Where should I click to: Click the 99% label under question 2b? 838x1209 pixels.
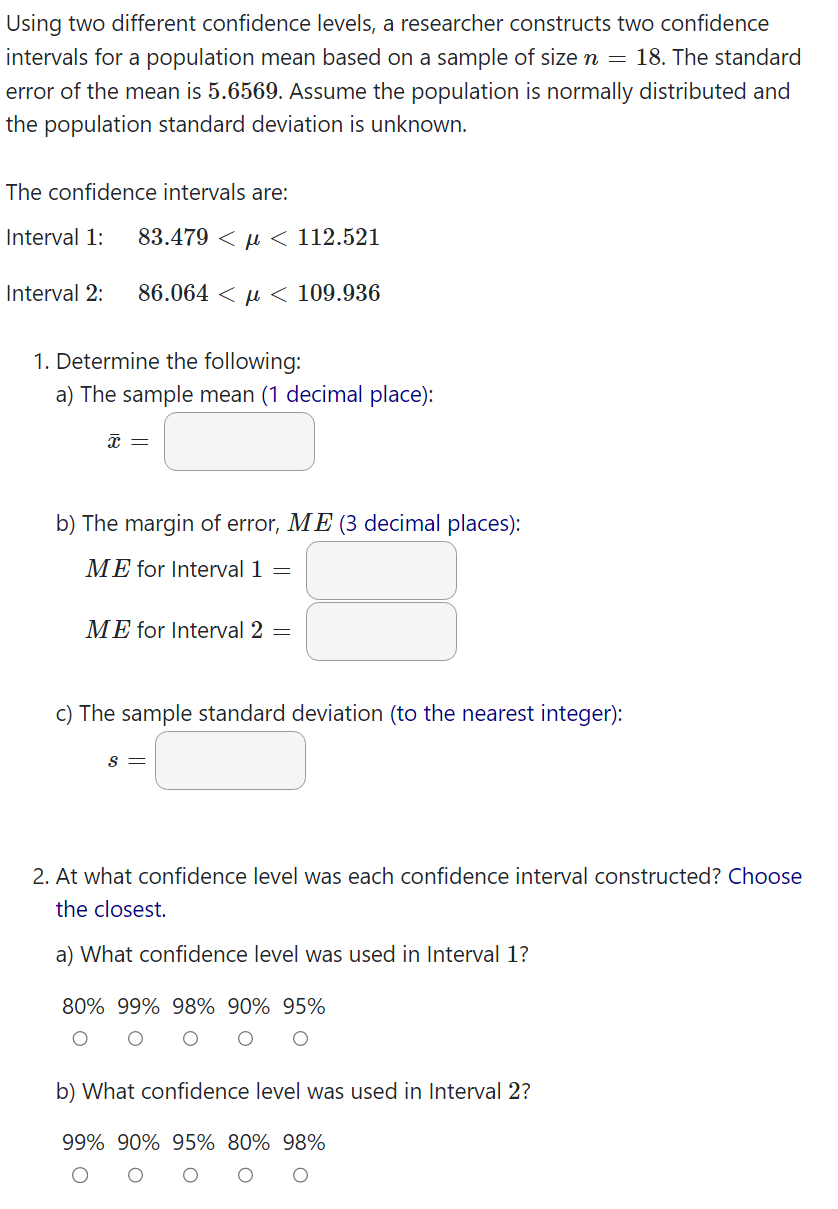[x=81, y=1143]
